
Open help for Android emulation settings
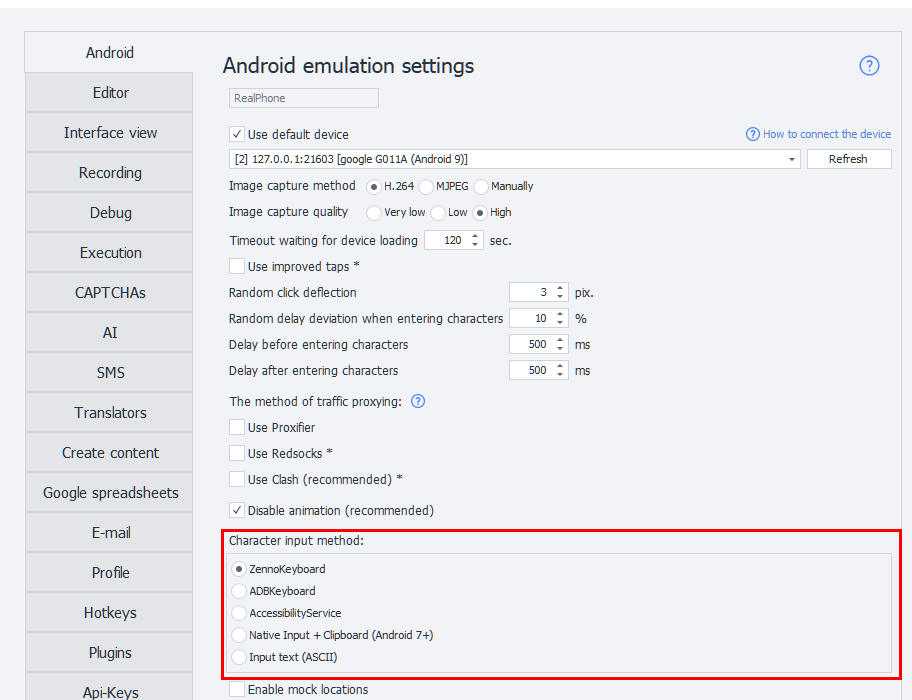pos(869,66)
